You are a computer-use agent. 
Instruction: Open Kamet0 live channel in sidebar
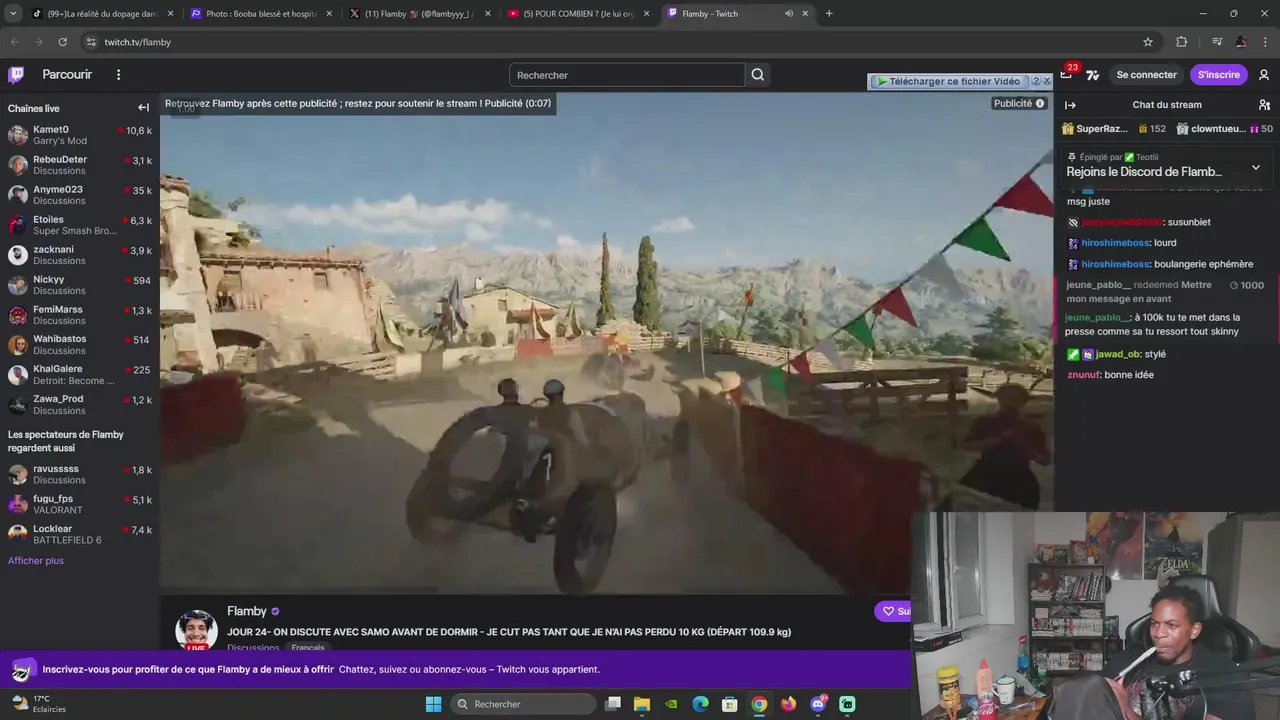click(80, 135)
